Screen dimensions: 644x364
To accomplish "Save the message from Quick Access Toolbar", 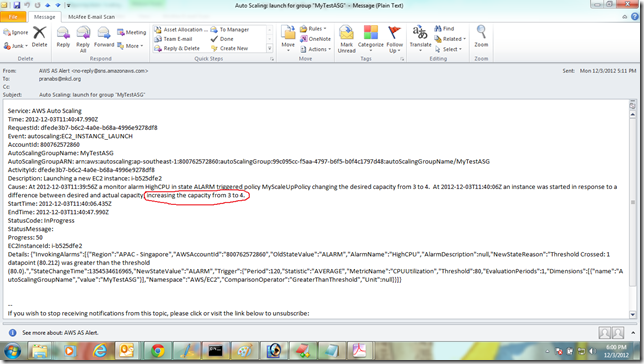I will coord(17,5).
